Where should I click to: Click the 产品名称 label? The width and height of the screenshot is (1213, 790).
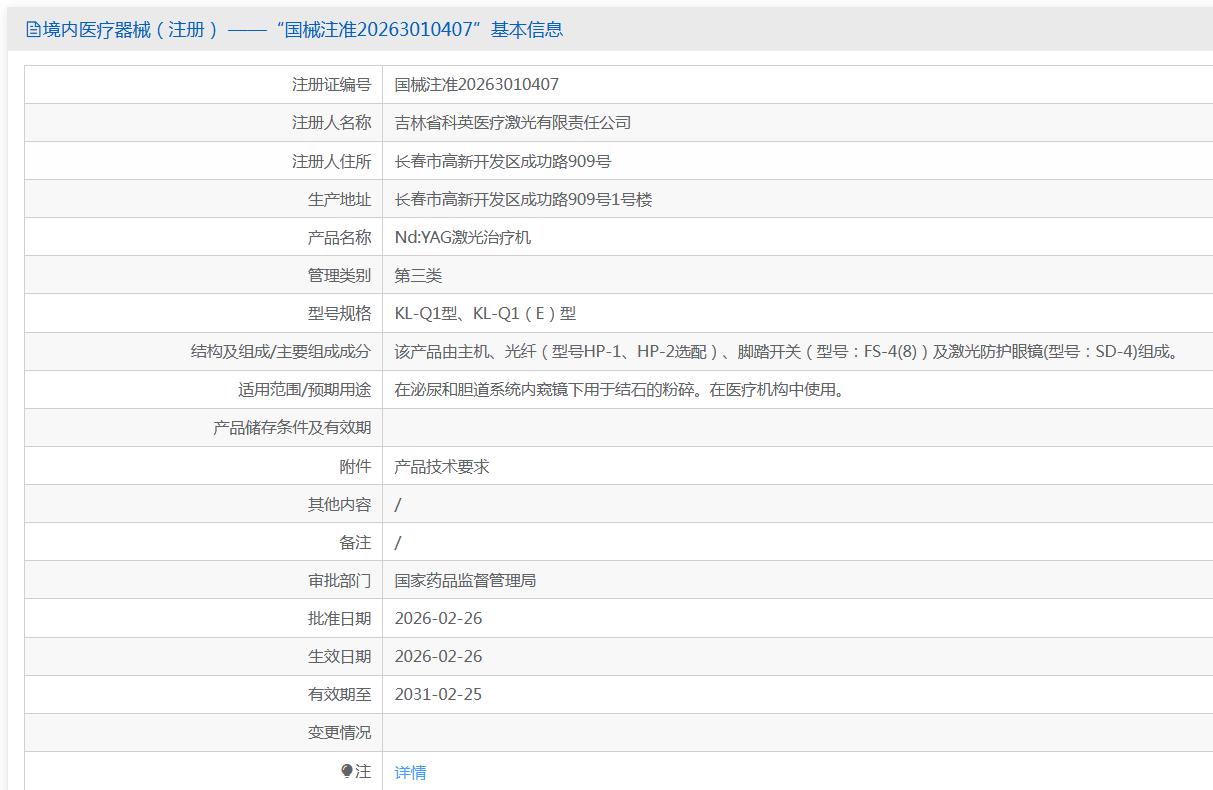[339, 237]
